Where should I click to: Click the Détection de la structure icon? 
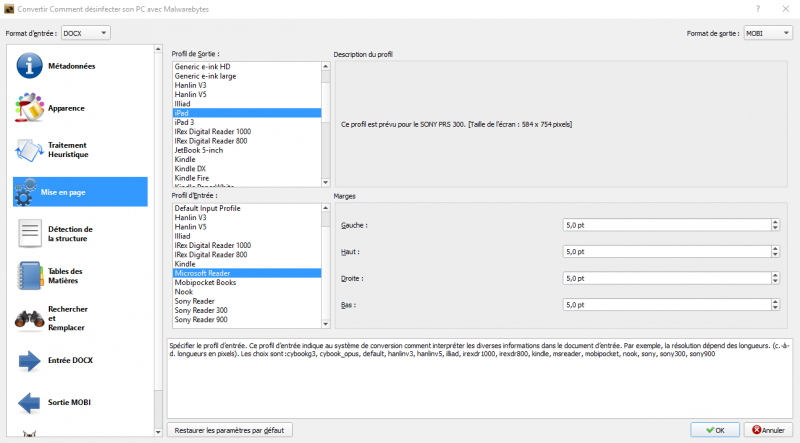(x=28, y=234)
